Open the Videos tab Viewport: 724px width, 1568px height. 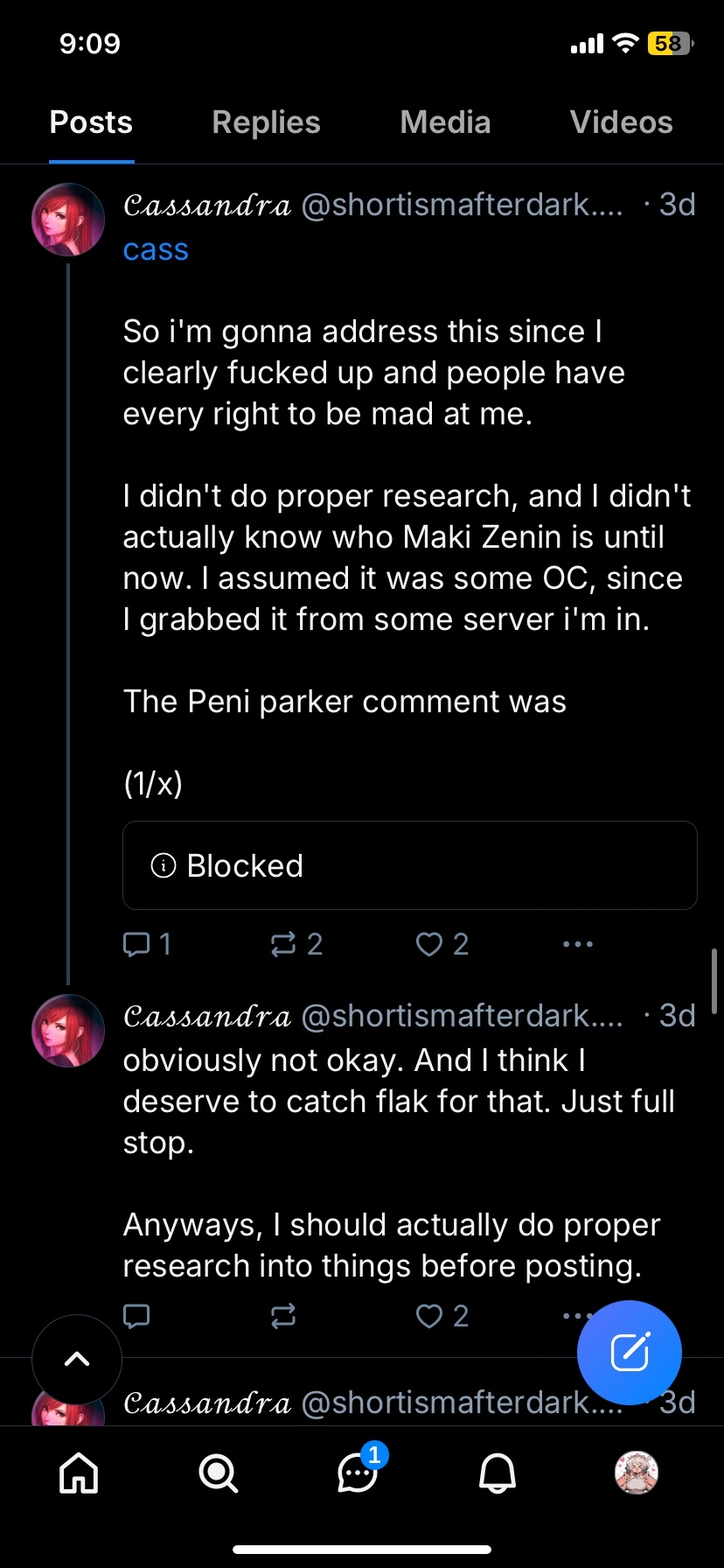[x=621, y=122]
